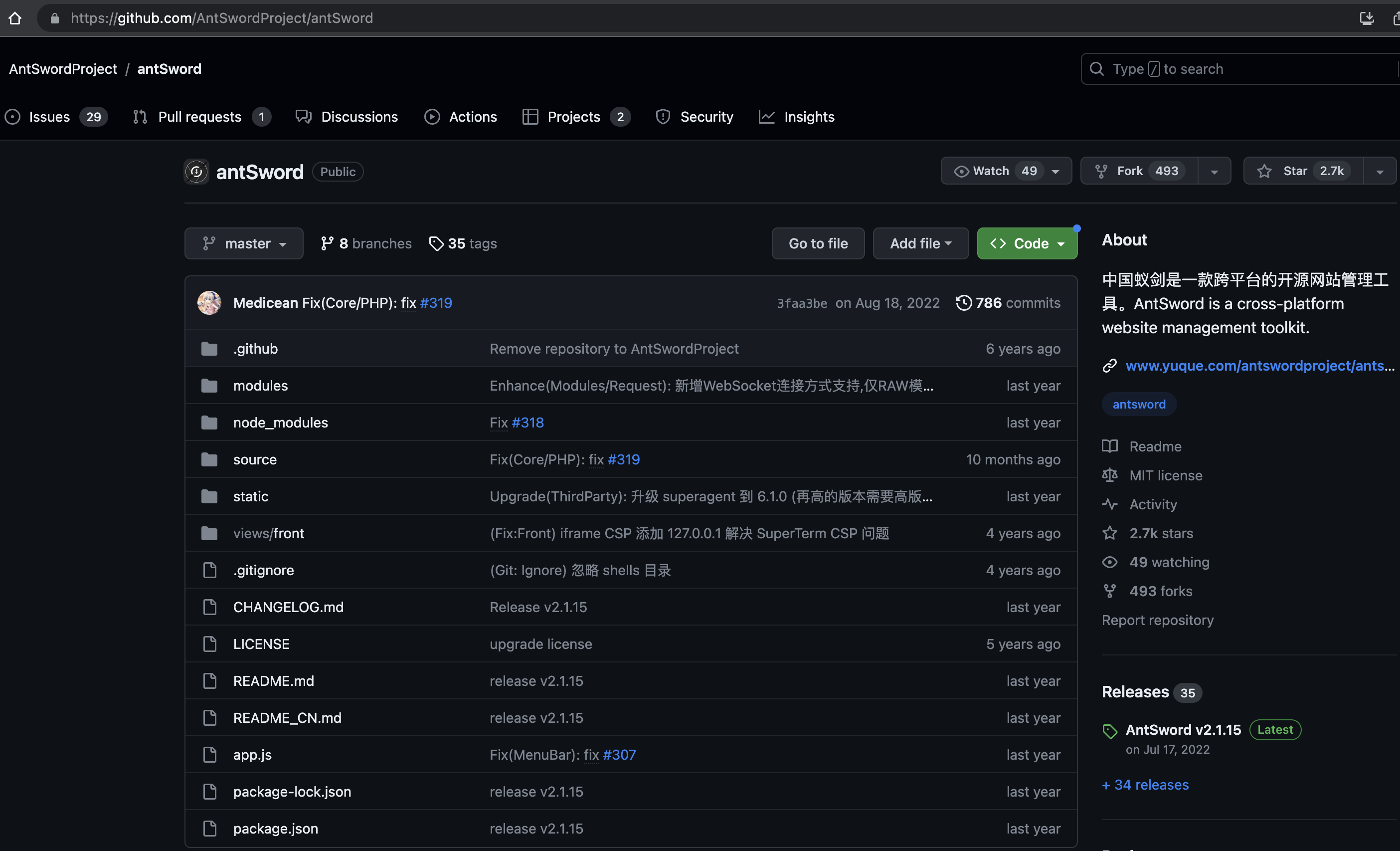The width and height of the screenshot is (1400, 851).
Task: Click the search field 'Type / to search'
Action: pos(1240,69)
